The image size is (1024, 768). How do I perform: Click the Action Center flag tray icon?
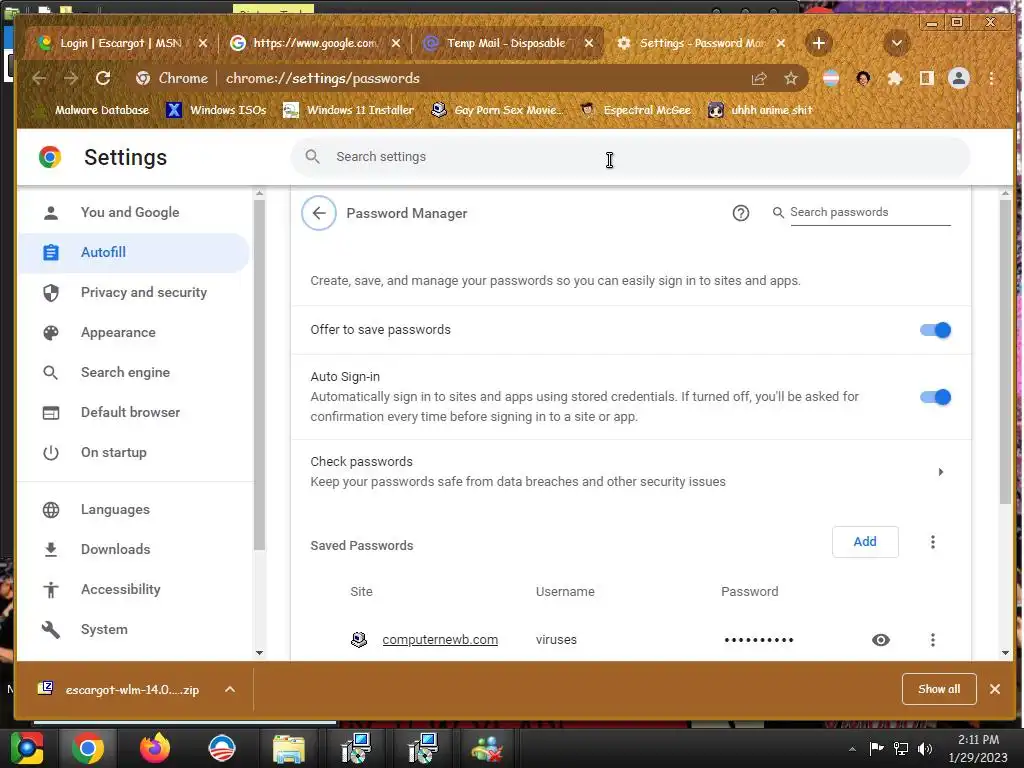click(876, 749)
